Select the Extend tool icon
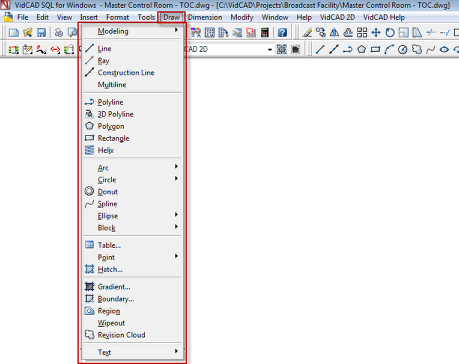The width and height of the screenshot is (459, 364). point(445,32)
